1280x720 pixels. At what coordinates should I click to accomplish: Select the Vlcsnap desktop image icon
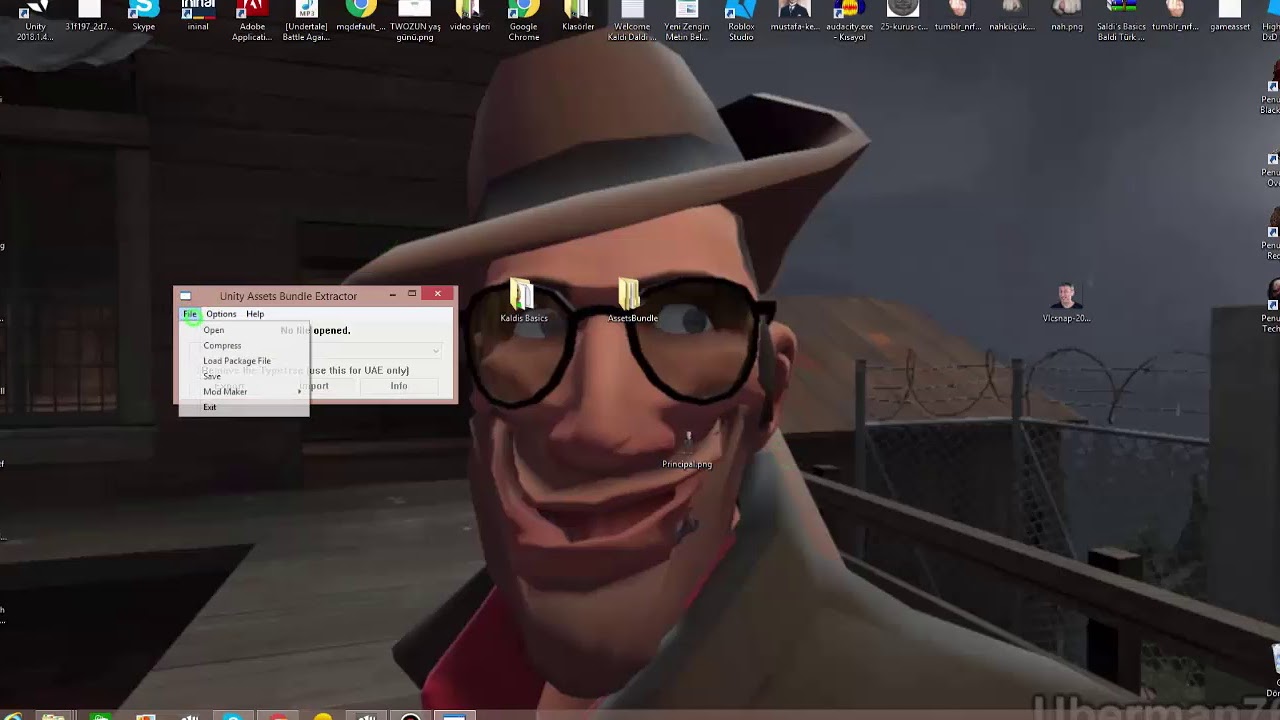coord(1067,303)
